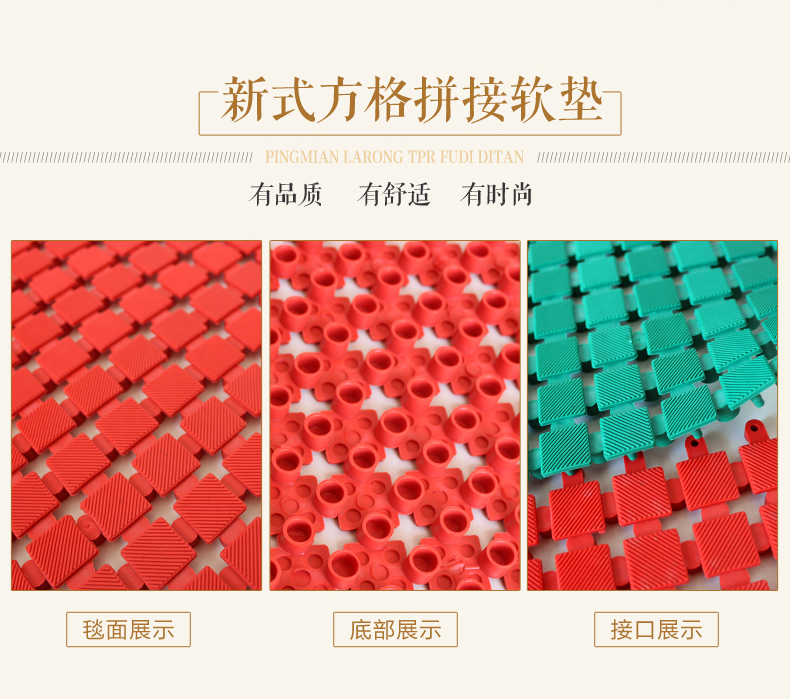Image resolution: width=790 pixels, height=699 pixels.
Task: Open the red mat underside photo
Action: (395, 415)
